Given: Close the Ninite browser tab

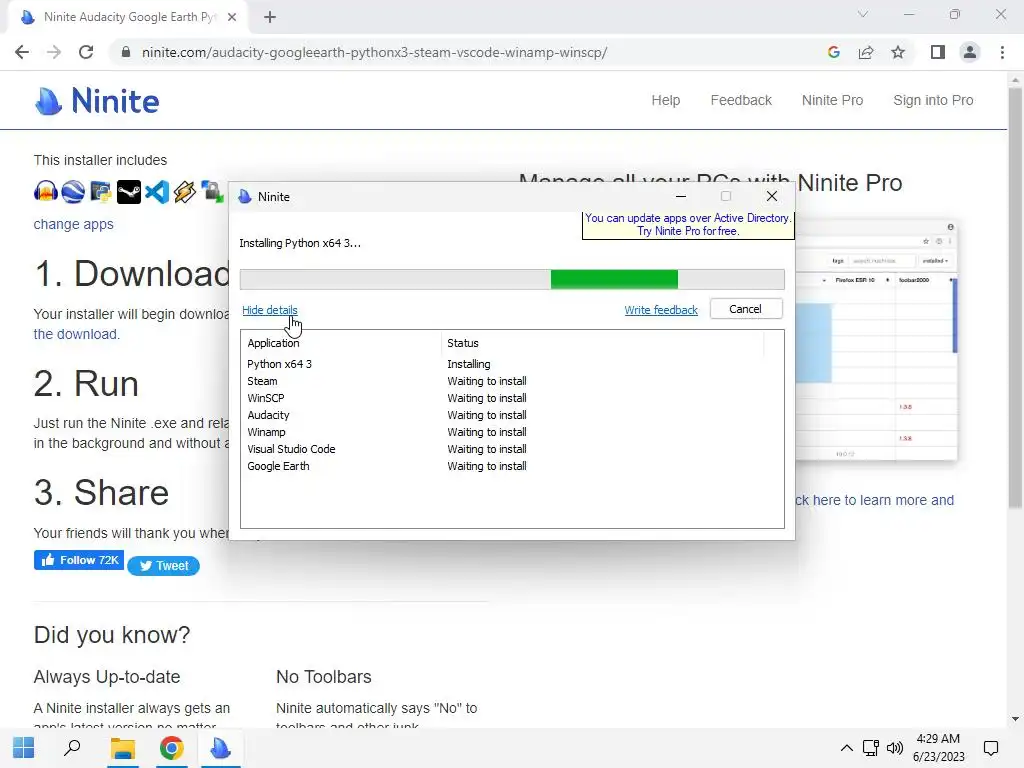Looking at the screenshot, I should pyautogui.click(x=232, y=17).
